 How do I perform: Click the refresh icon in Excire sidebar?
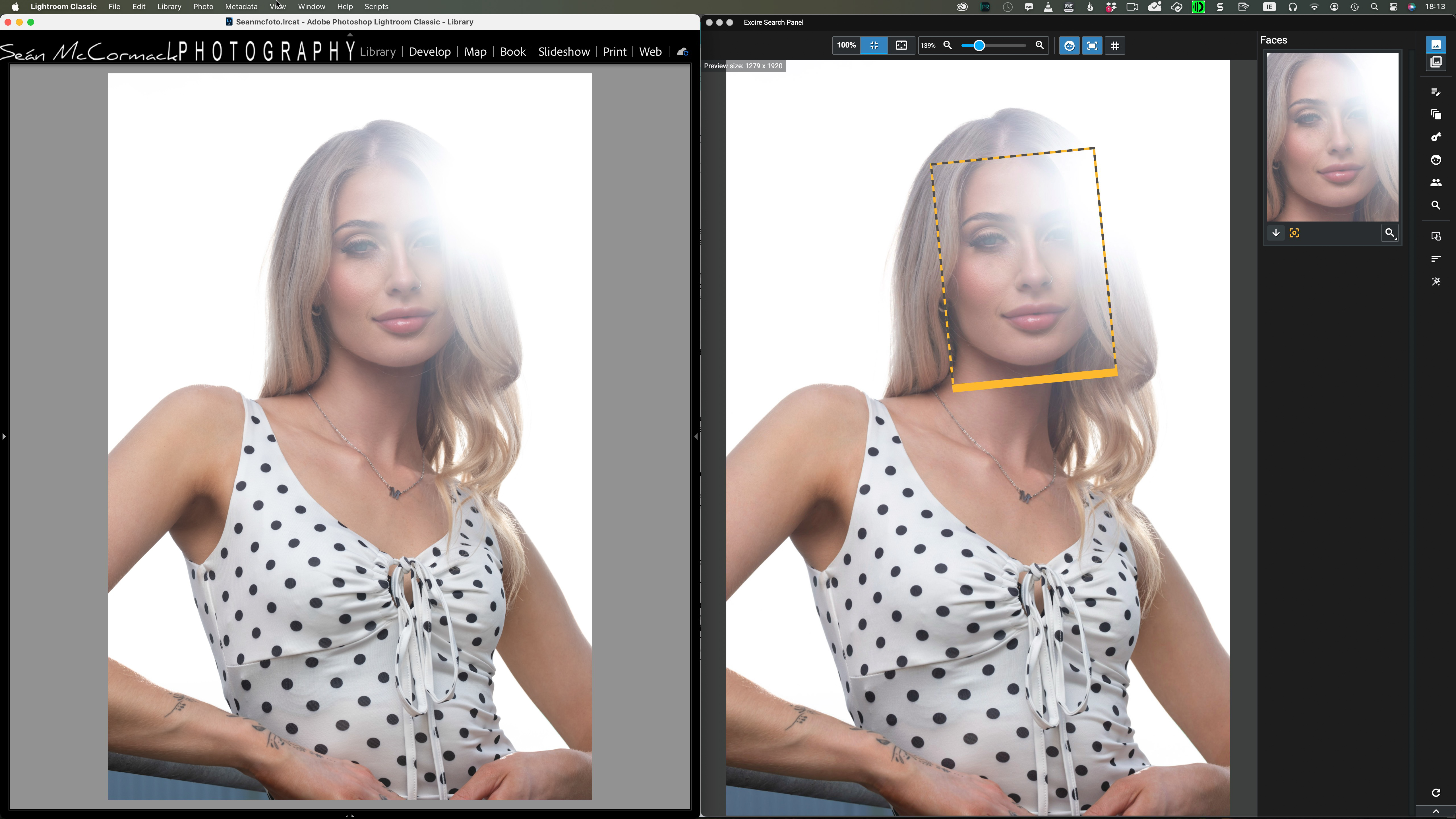(x=1436, y=793)
